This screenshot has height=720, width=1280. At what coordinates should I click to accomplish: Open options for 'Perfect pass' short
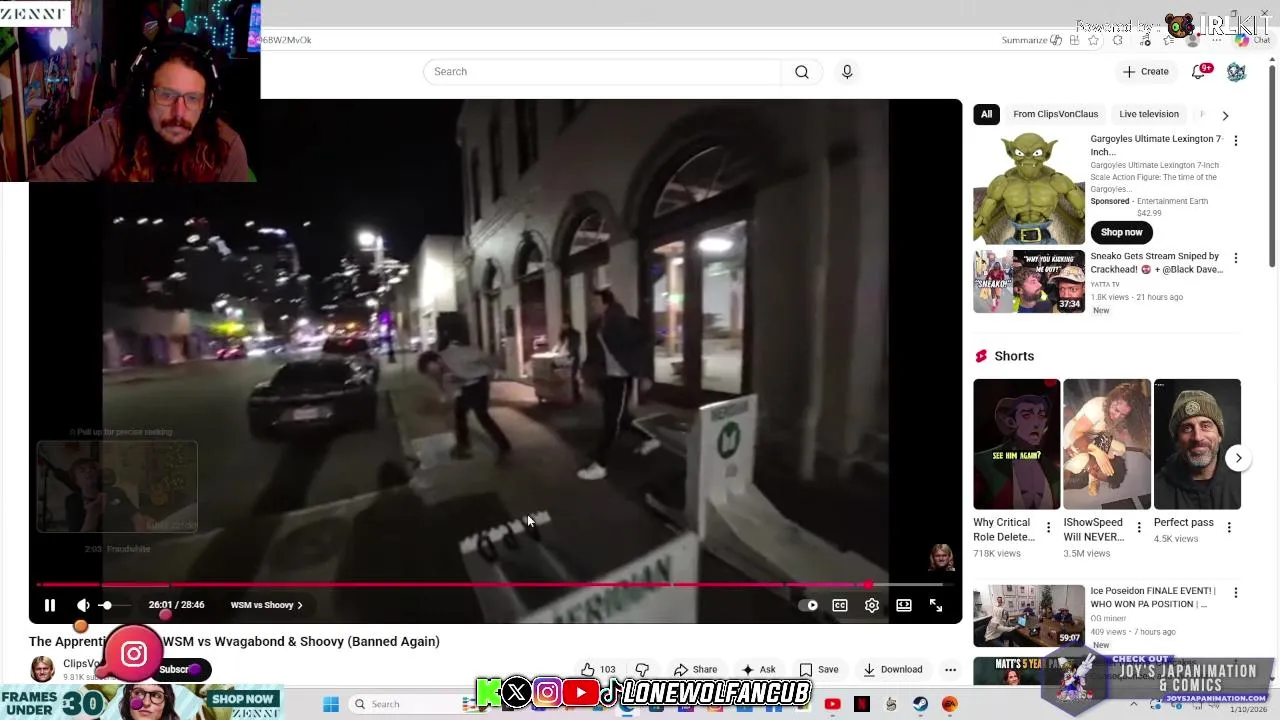1229,528
